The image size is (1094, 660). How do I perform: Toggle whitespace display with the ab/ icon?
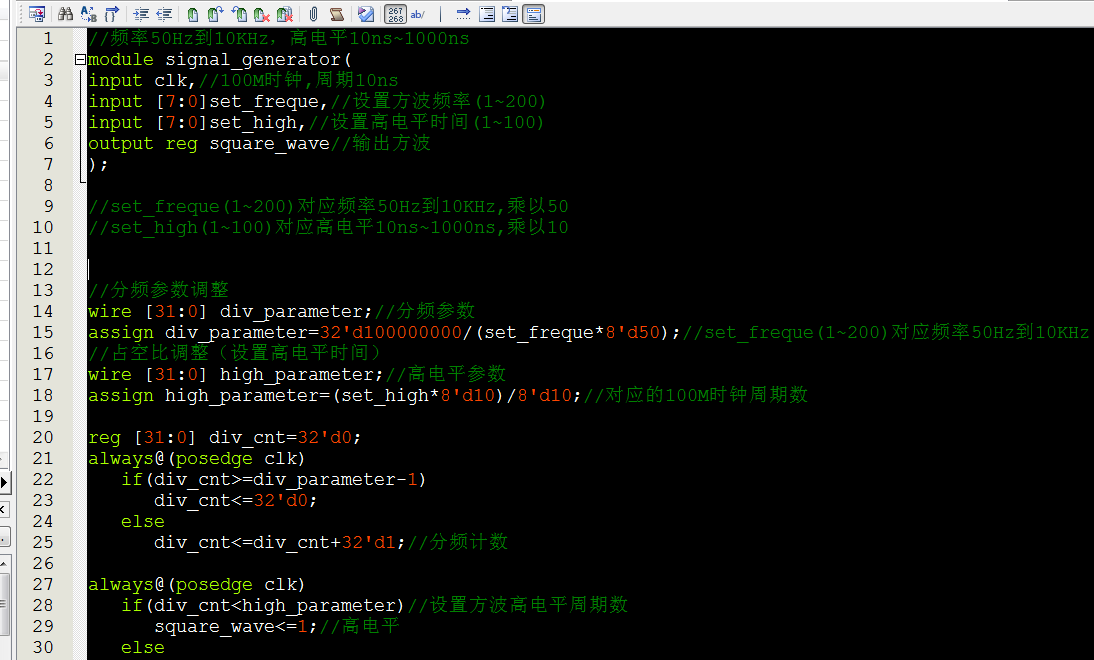(418, 13)
